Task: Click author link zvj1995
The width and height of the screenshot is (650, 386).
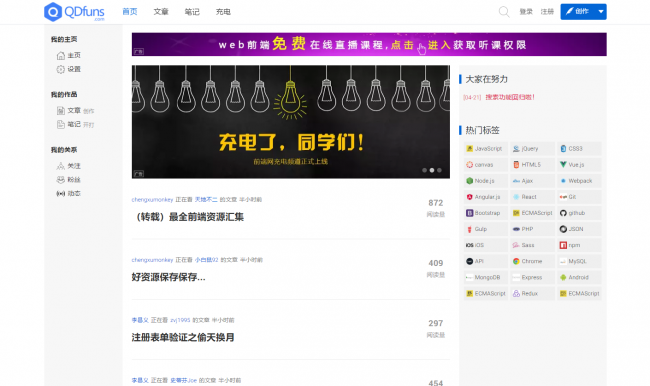Action: (x=180, y=320)
